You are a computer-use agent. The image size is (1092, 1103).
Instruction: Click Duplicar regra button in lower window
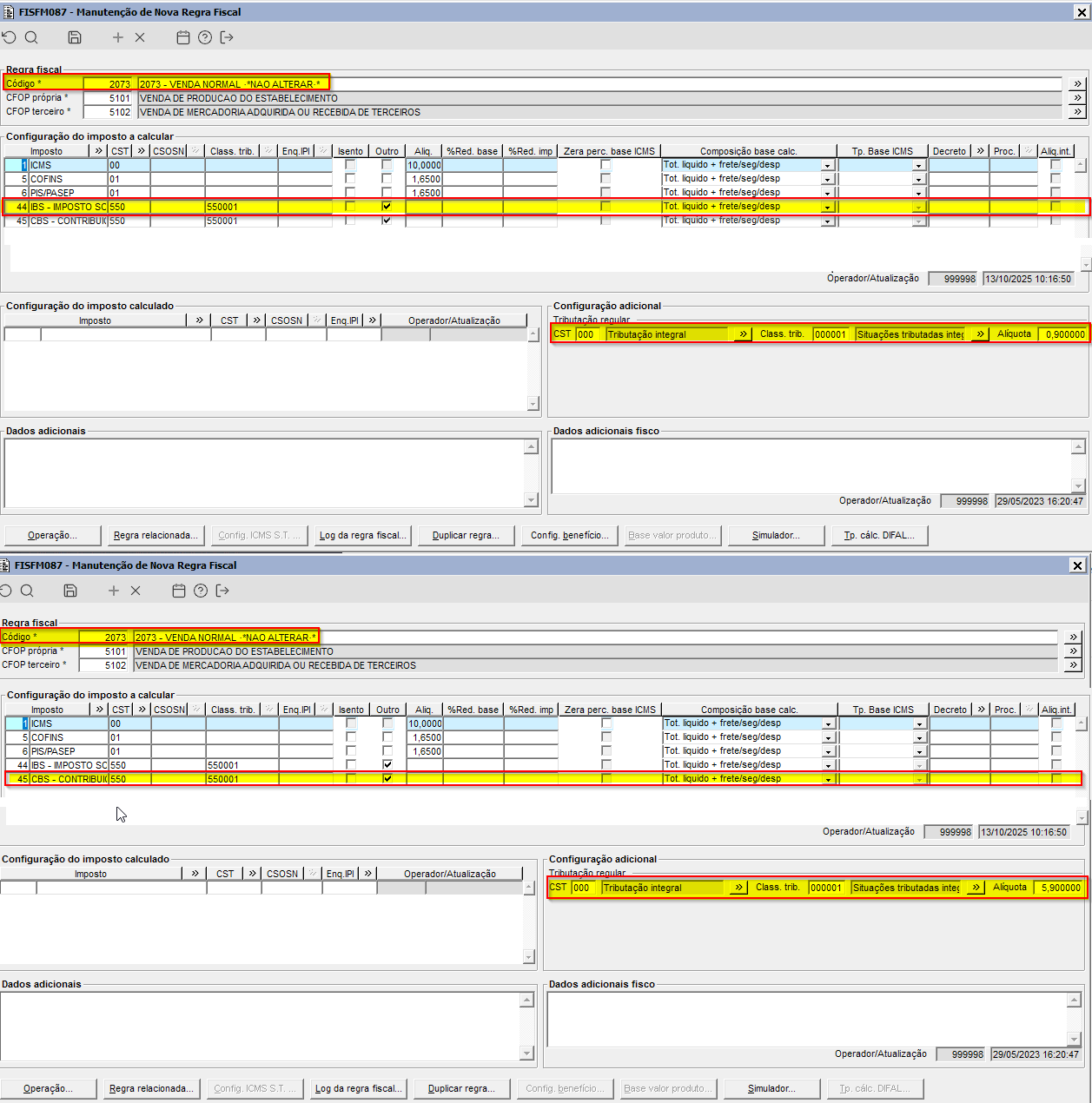click(461, 1088)
